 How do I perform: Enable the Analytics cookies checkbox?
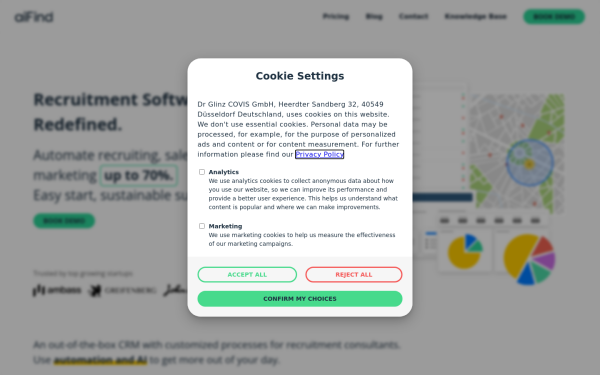click(202, 172)
